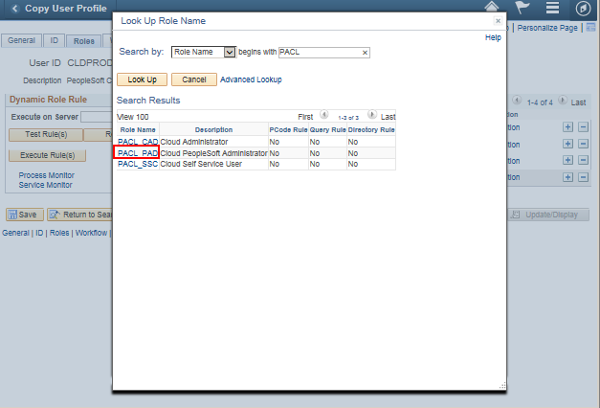600x408 pixels.
Task: Sort results by Description column
Action: [214, 130]
